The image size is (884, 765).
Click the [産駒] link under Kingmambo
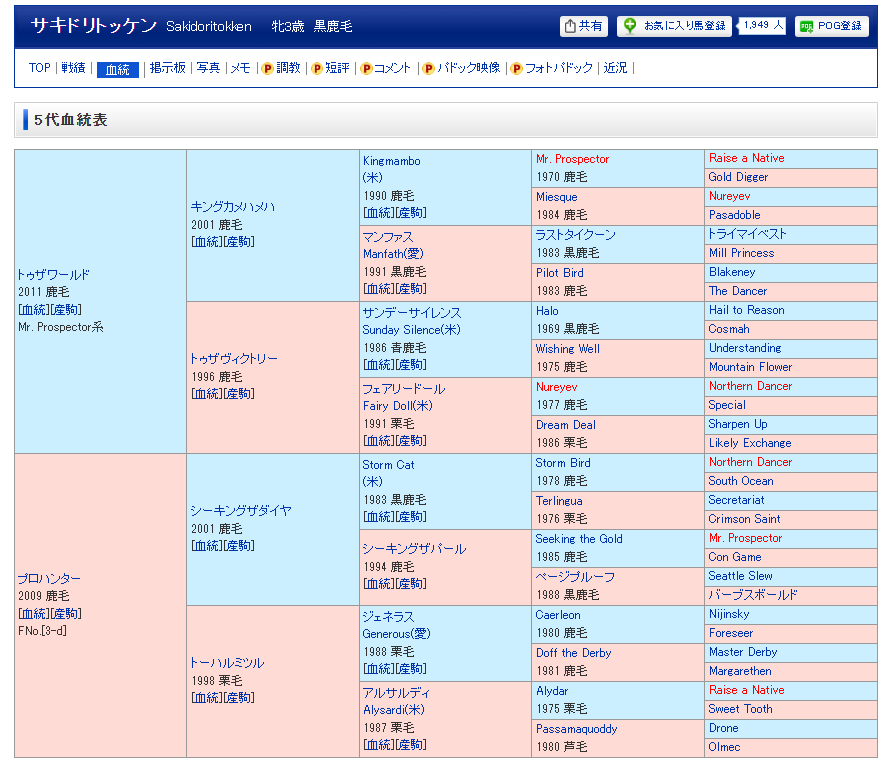pos(410,213)
